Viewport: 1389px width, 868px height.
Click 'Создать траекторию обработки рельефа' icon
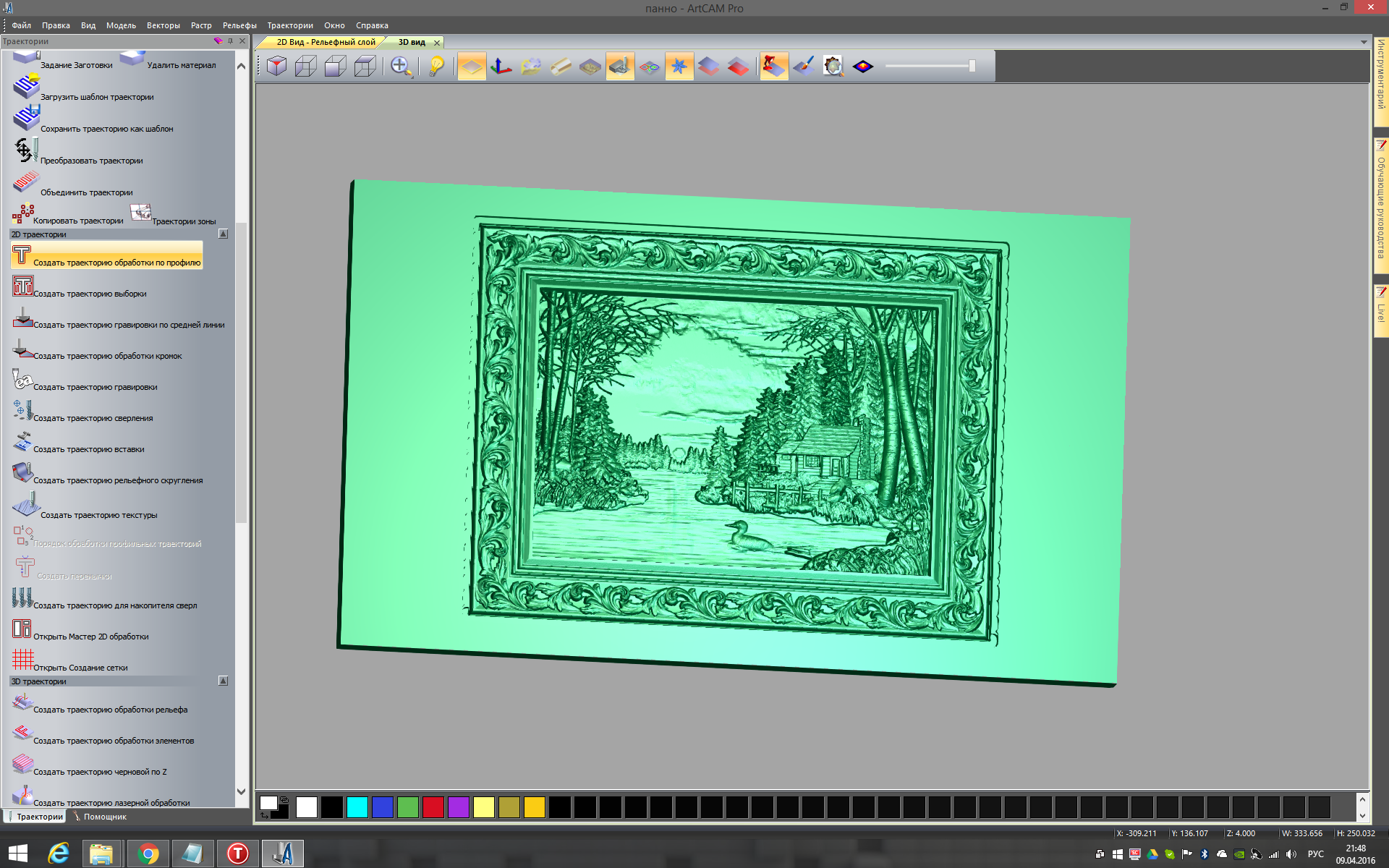point(22,702)
